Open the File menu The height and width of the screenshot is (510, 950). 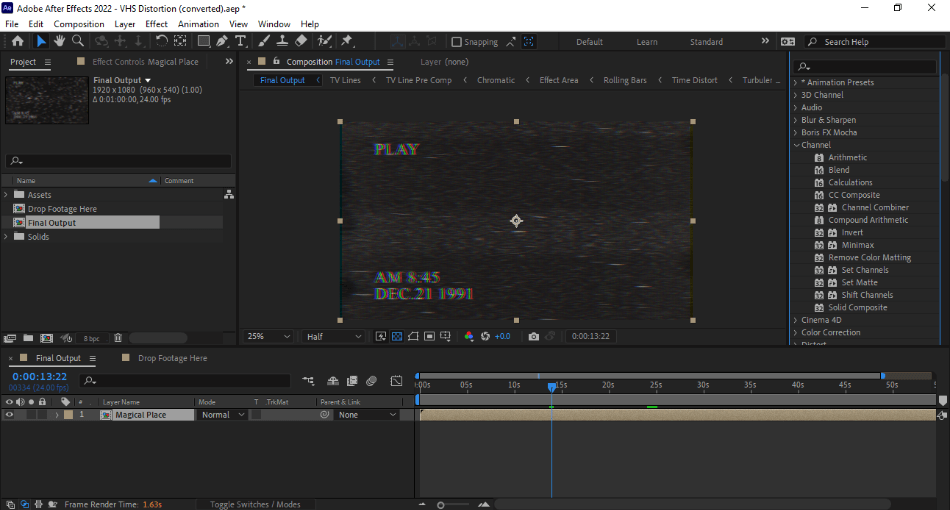click(x=12, y=24)
